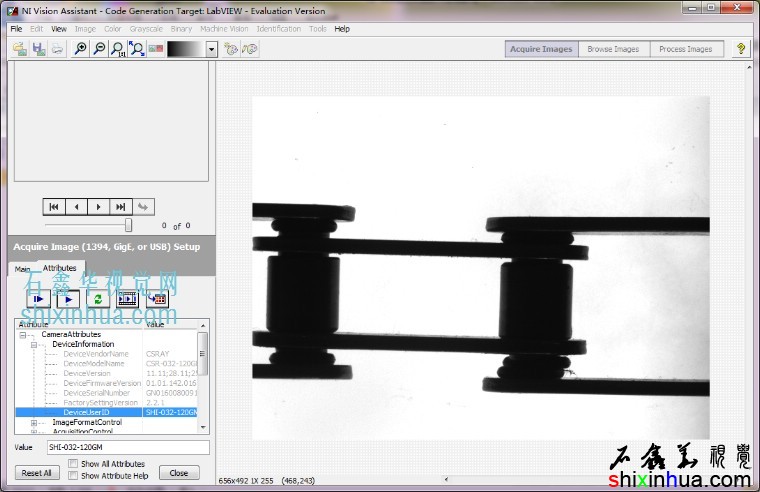The height and width of the screenshot is (492, 760).
Task: Click the second painter's palette toolbar icon
Action: tap(250, 49)
